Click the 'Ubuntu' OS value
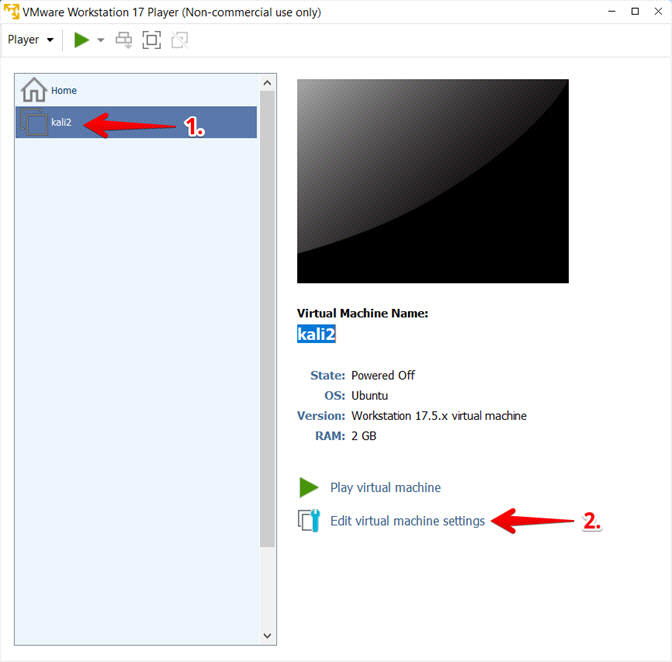This screenshot has height=662, width=672. click(369, 395)
